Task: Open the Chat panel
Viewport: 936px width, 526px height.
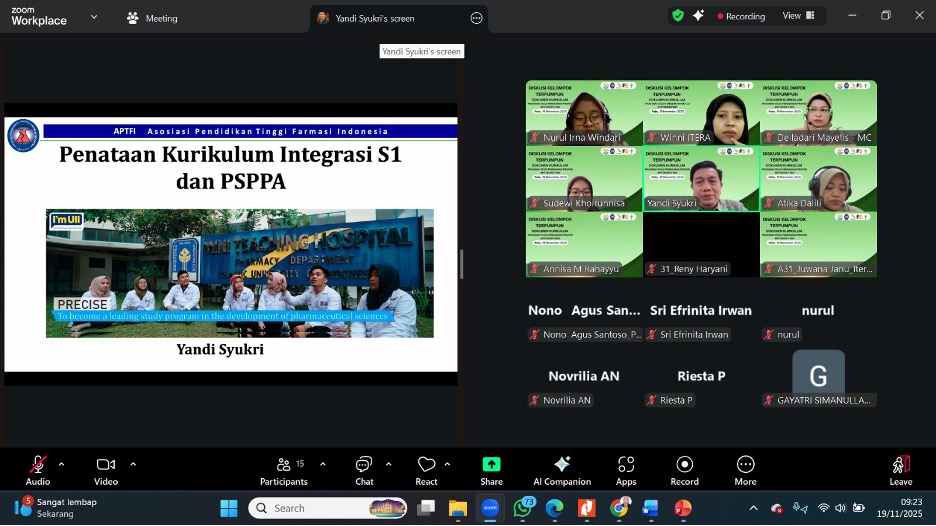Action: tap(364, 465)
